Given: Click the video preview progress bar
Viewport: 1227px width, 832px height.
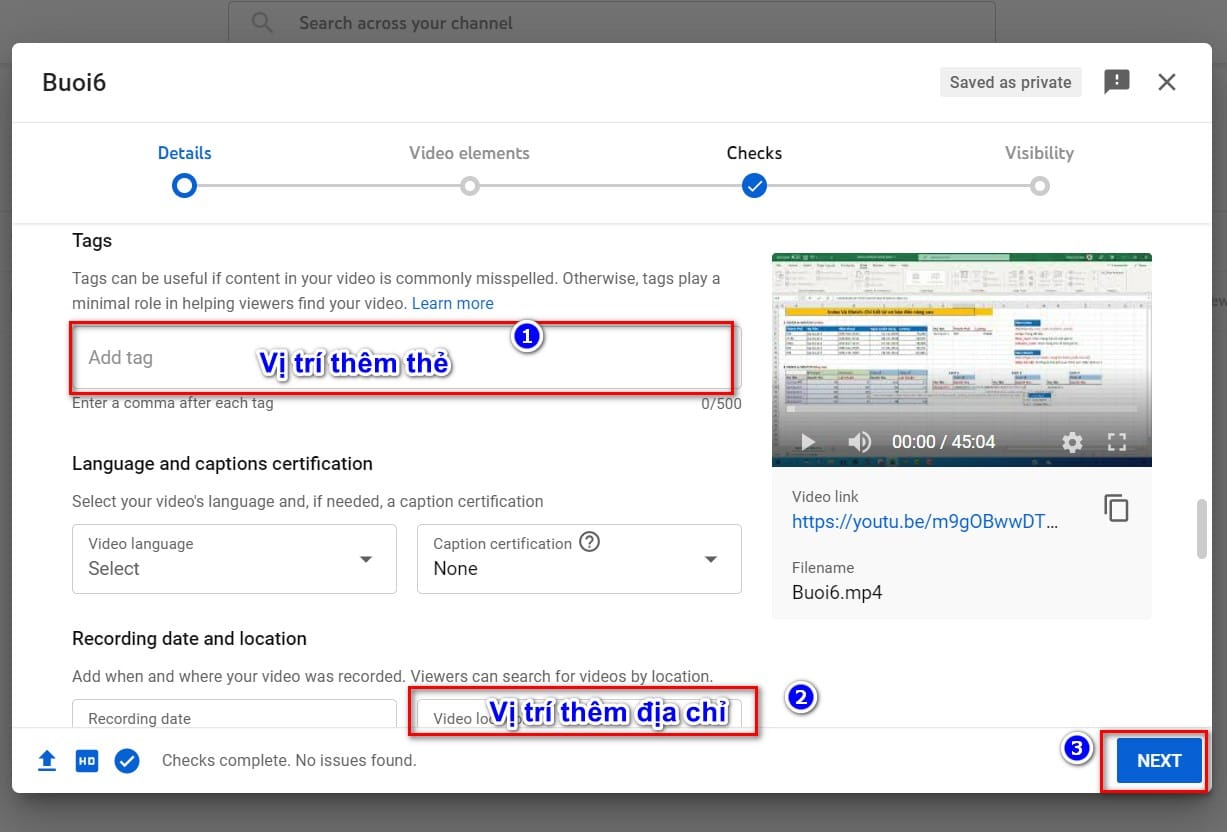Looking at the screenshot, I should pos(962,409).
